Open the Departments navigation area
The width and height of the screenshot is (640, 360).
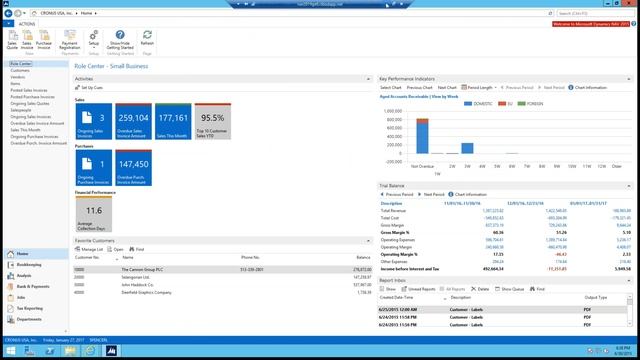coord(36,319)
